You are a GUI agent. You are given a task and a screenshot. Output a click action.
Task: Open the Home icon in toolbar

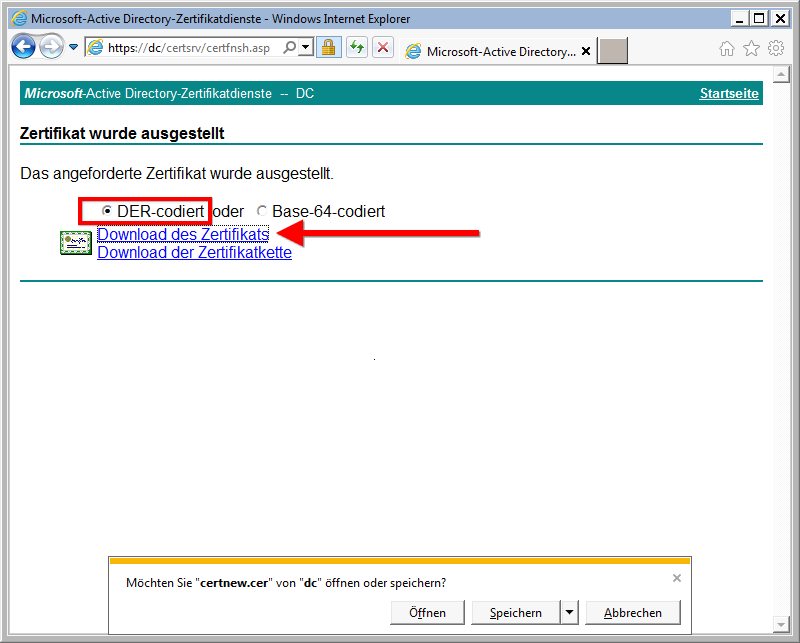point(727,48)
